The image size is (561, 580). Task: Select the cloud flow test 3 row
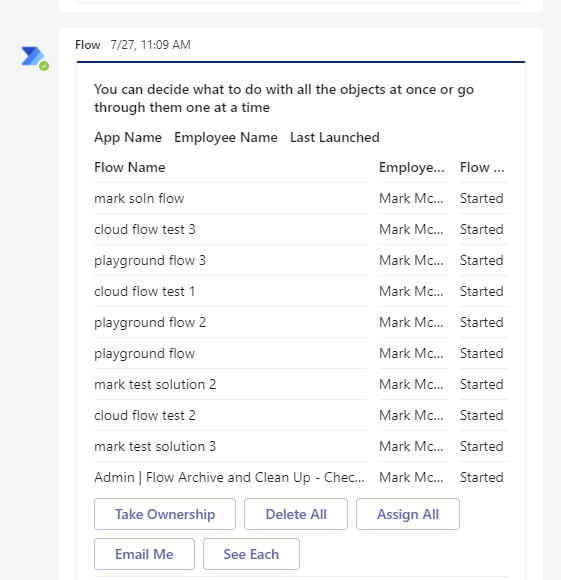(x=301, y=229)
